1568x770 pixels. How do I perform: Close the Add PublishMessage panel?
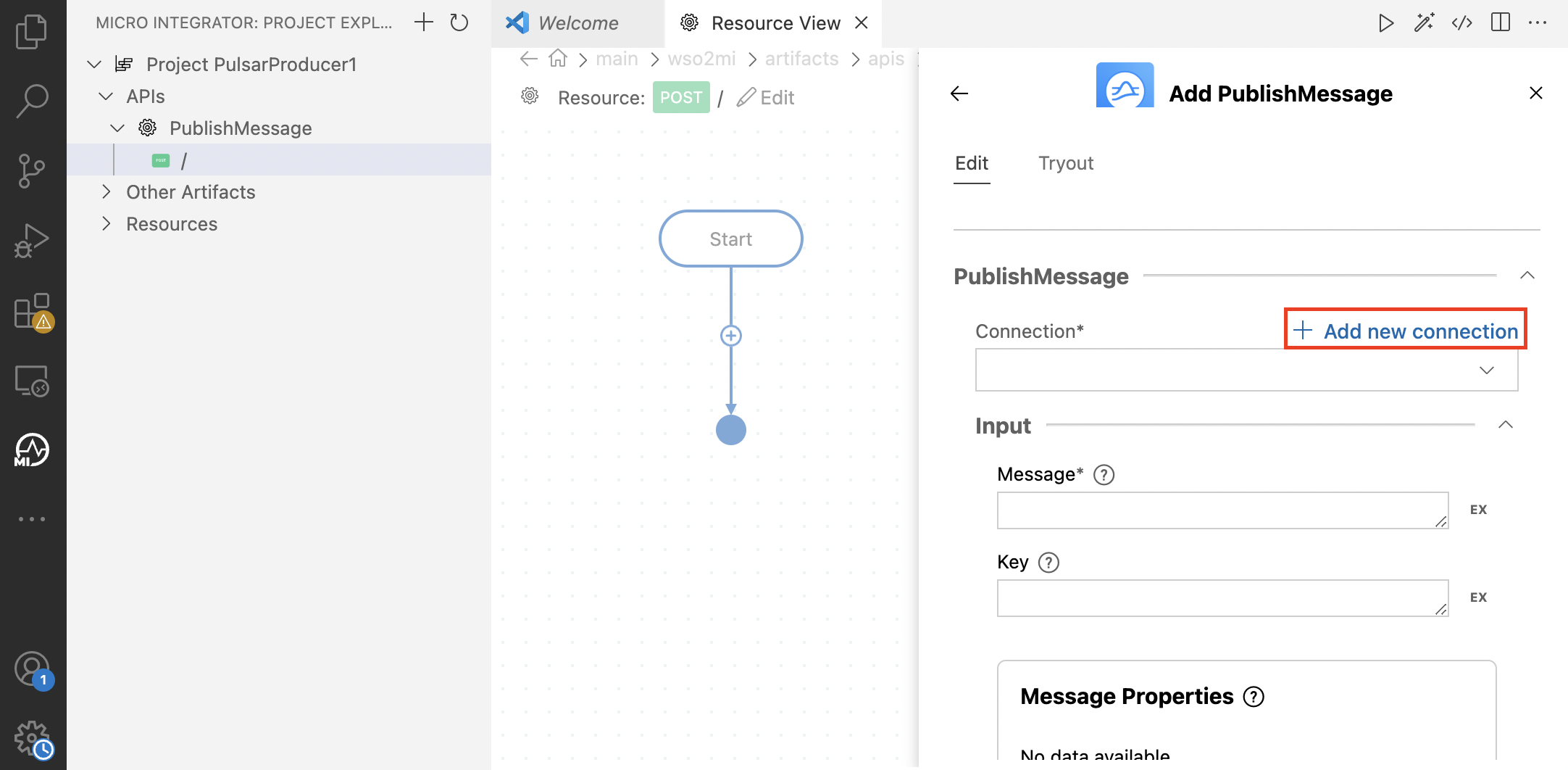tap(1536, 93)
